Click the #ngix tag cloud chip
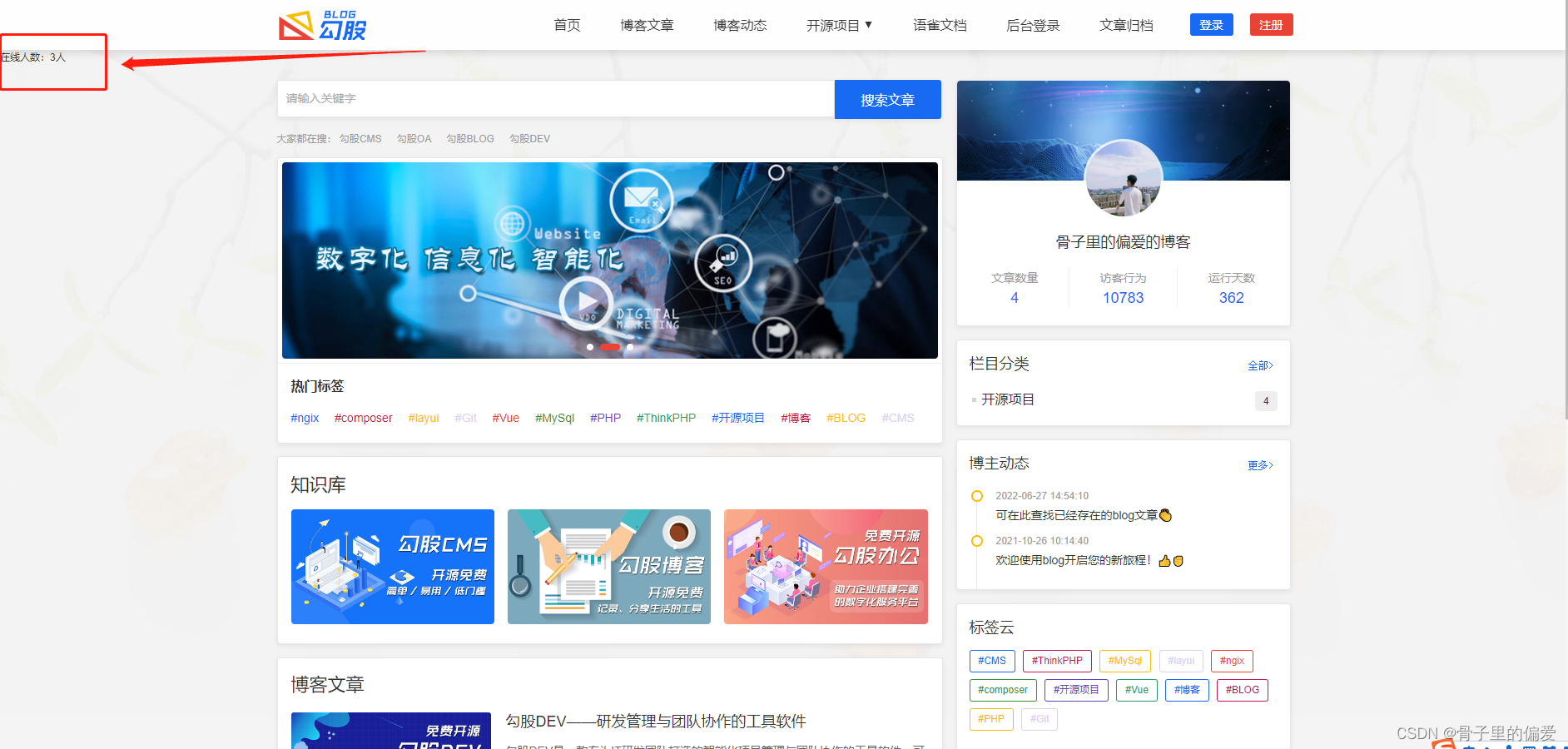This screenshot has width=1568, height=749. pyautogui.click(x=1232, y=661)
